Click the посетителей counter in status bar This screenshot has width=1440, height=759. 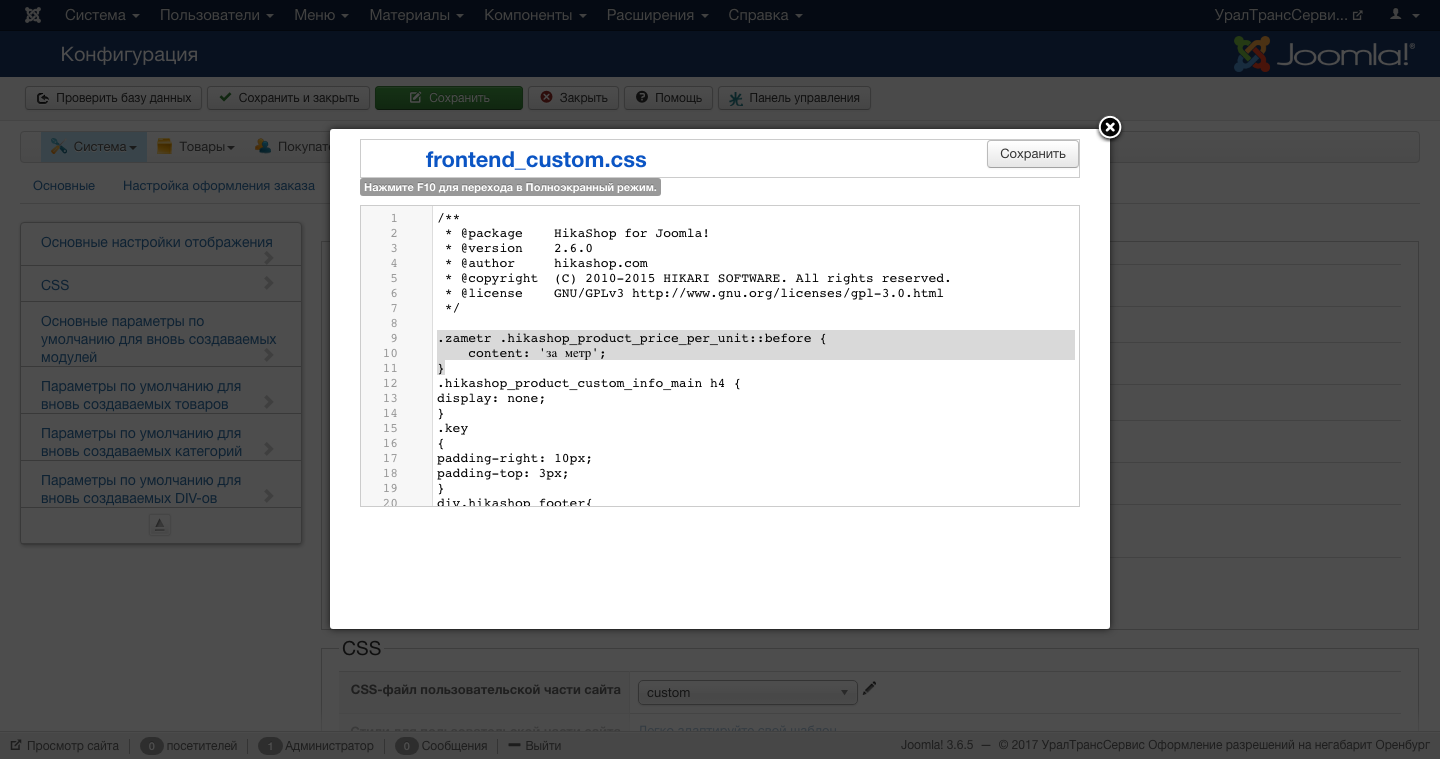(189, 746)
